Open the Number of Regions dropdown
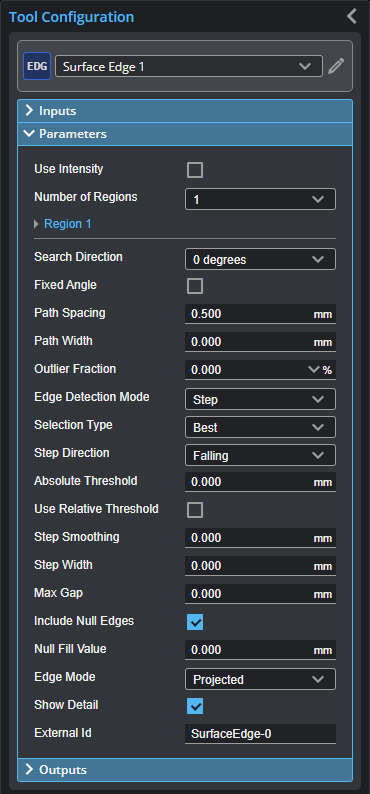This screenshot has width=370, height=794. pyautogui.click(x=260, y=199)
